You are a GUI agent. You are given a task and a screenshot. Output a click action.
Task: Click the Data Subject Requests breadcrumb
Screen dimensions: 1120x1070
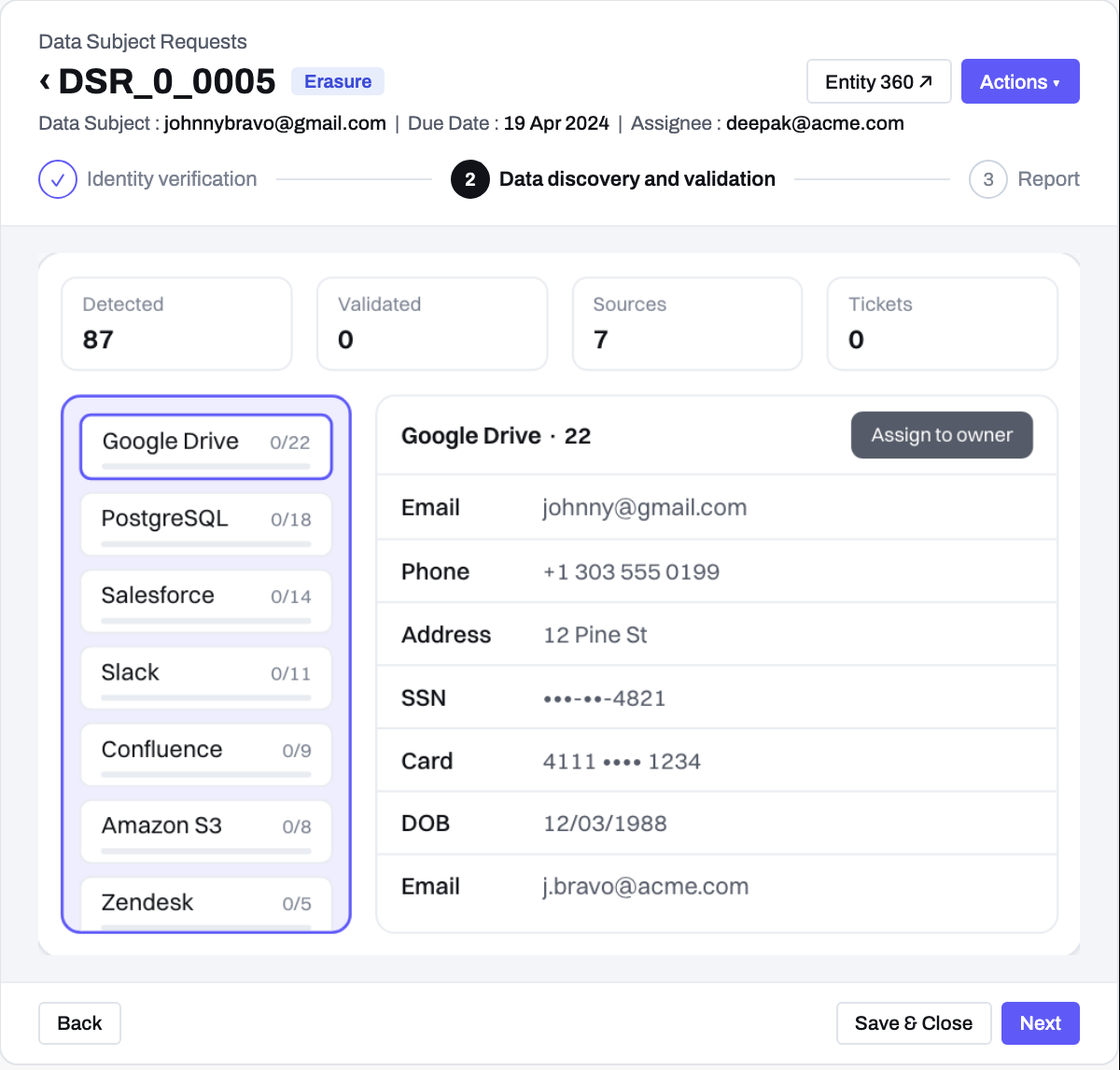143,42
